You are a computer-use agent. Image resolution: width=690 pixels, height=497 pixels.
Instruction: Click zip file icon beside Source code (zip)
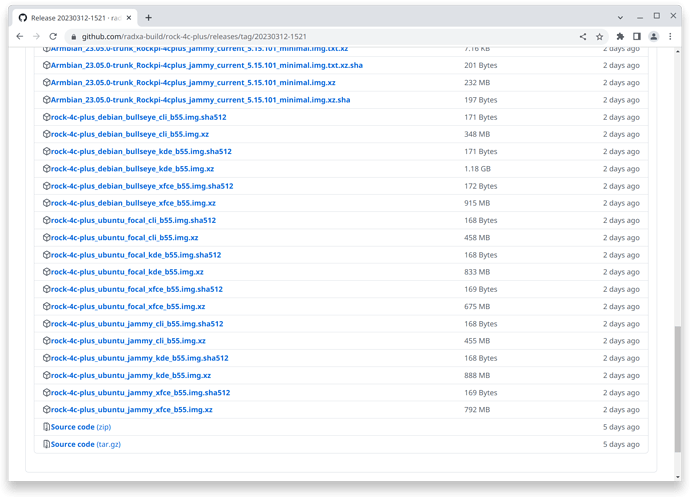click(x=46, y=427)
